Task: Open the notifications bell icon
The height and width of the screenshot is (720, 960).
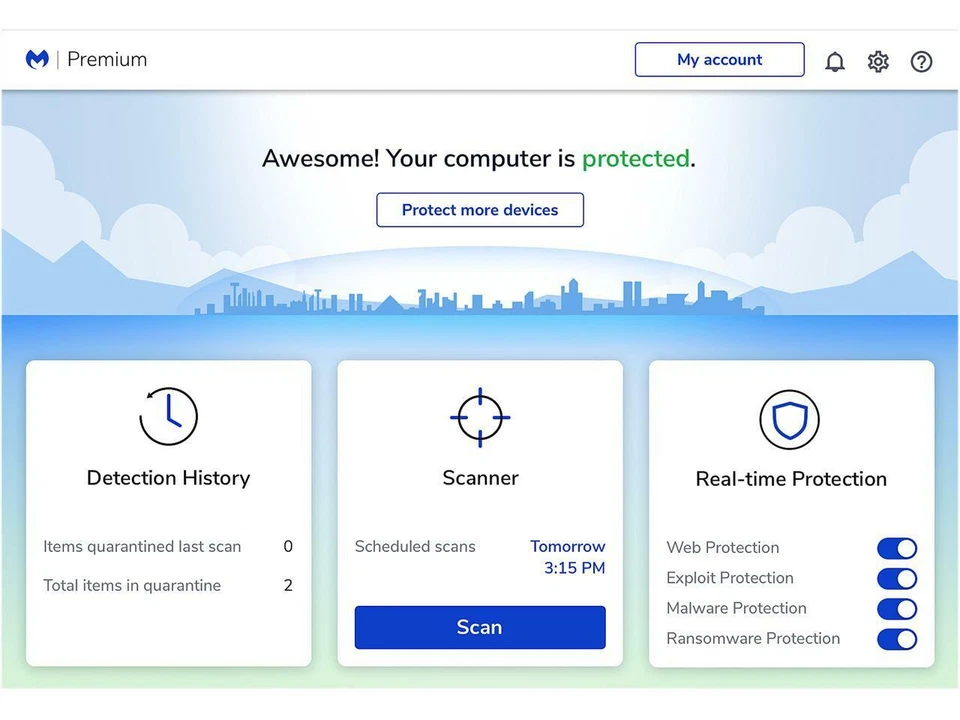Action: [x=835, y=61]
